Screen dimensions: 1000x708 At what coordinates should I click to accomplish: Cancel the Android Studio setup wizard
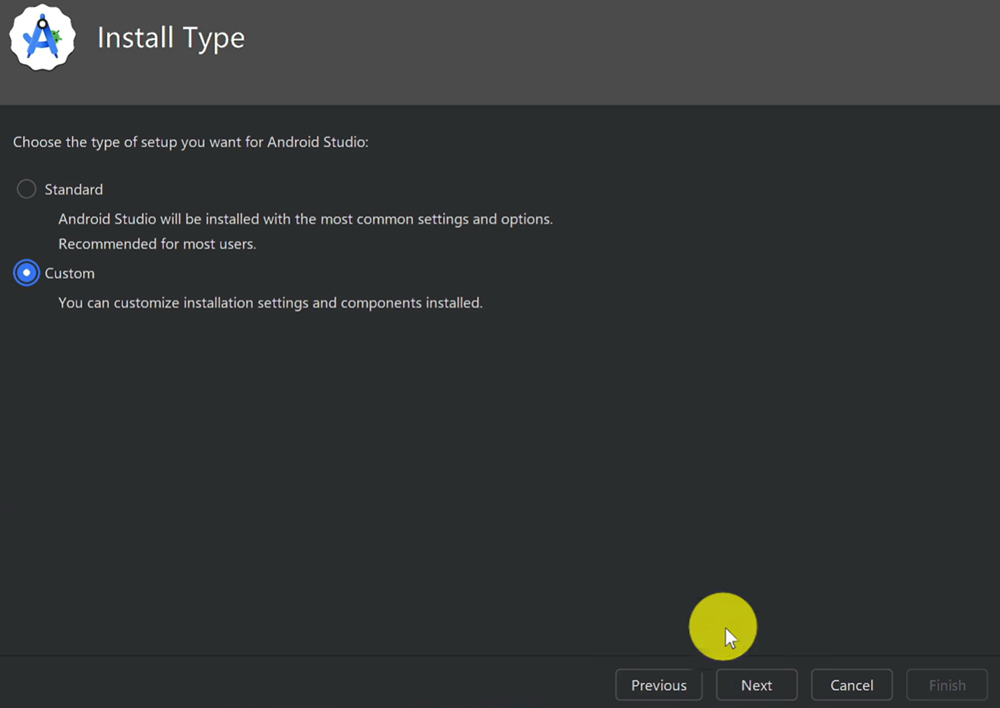tap(851, 685)
